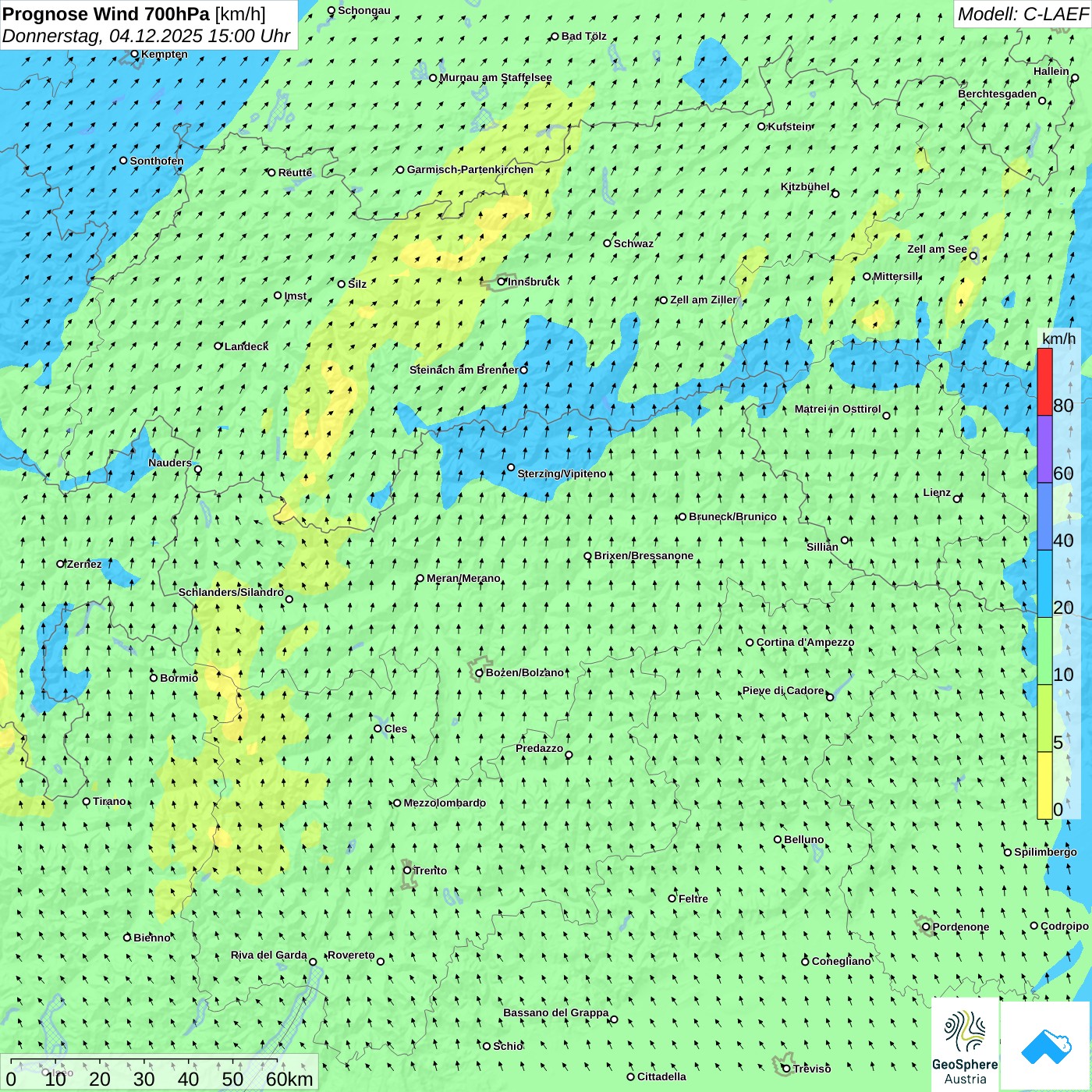Click the Treviso city marker
The height and width of the screenshot is (1092, 1092).
[786, 1069]
